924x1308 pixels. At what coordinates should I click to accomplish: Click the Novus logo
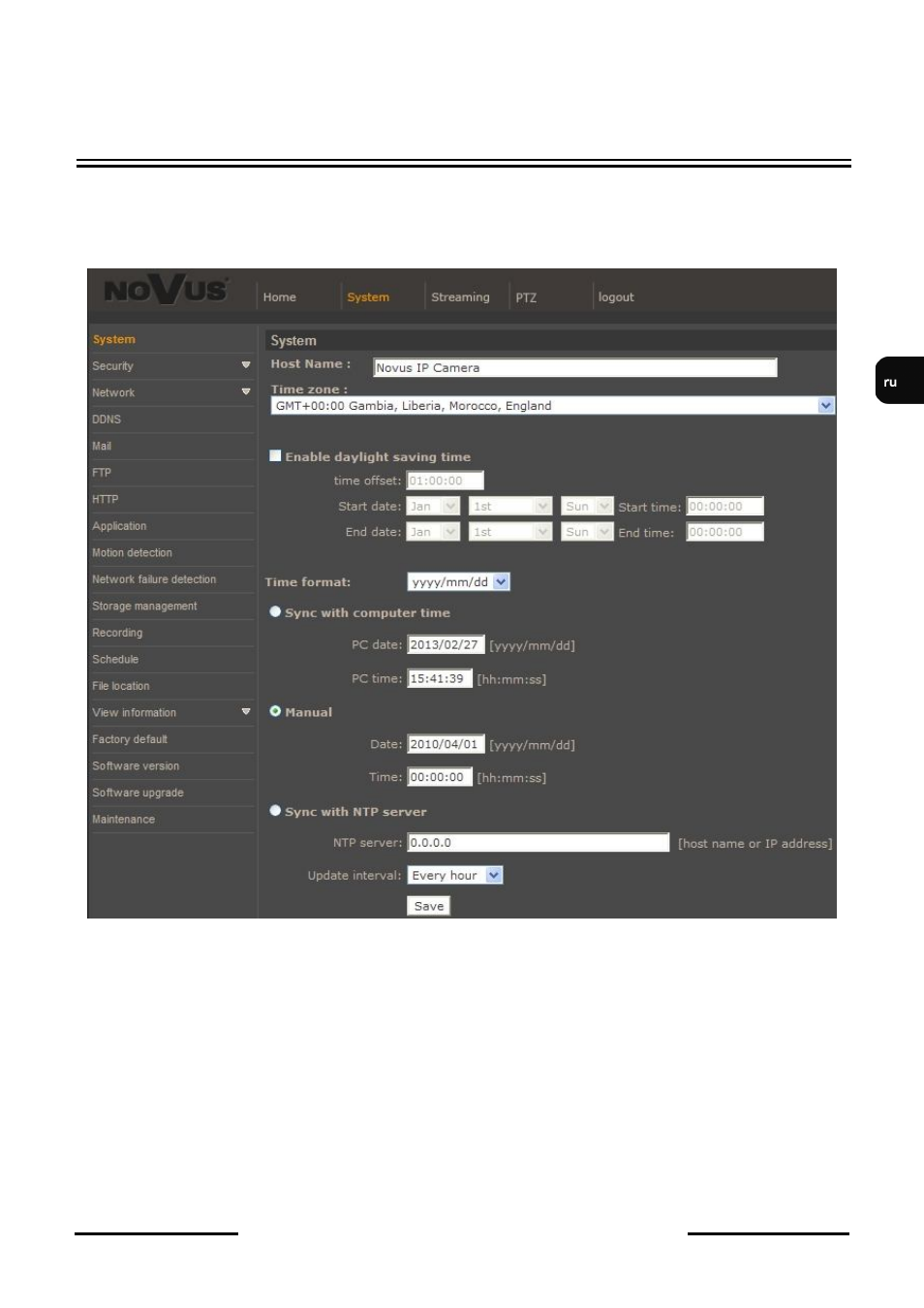(x=166, y=289)
